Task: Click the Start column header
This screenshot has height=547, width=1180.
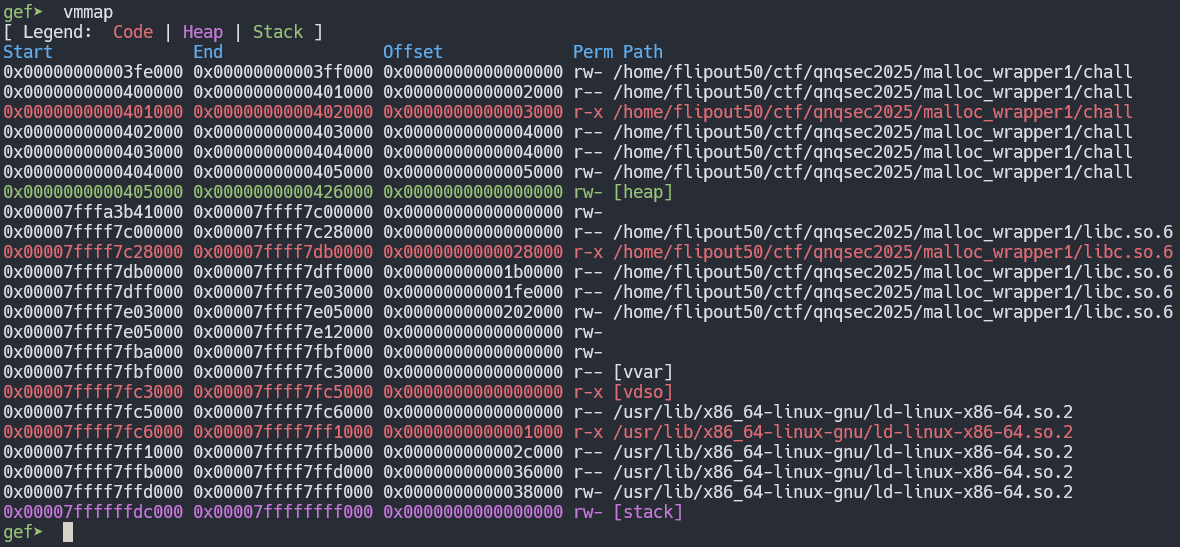Action: coord(28,52)
